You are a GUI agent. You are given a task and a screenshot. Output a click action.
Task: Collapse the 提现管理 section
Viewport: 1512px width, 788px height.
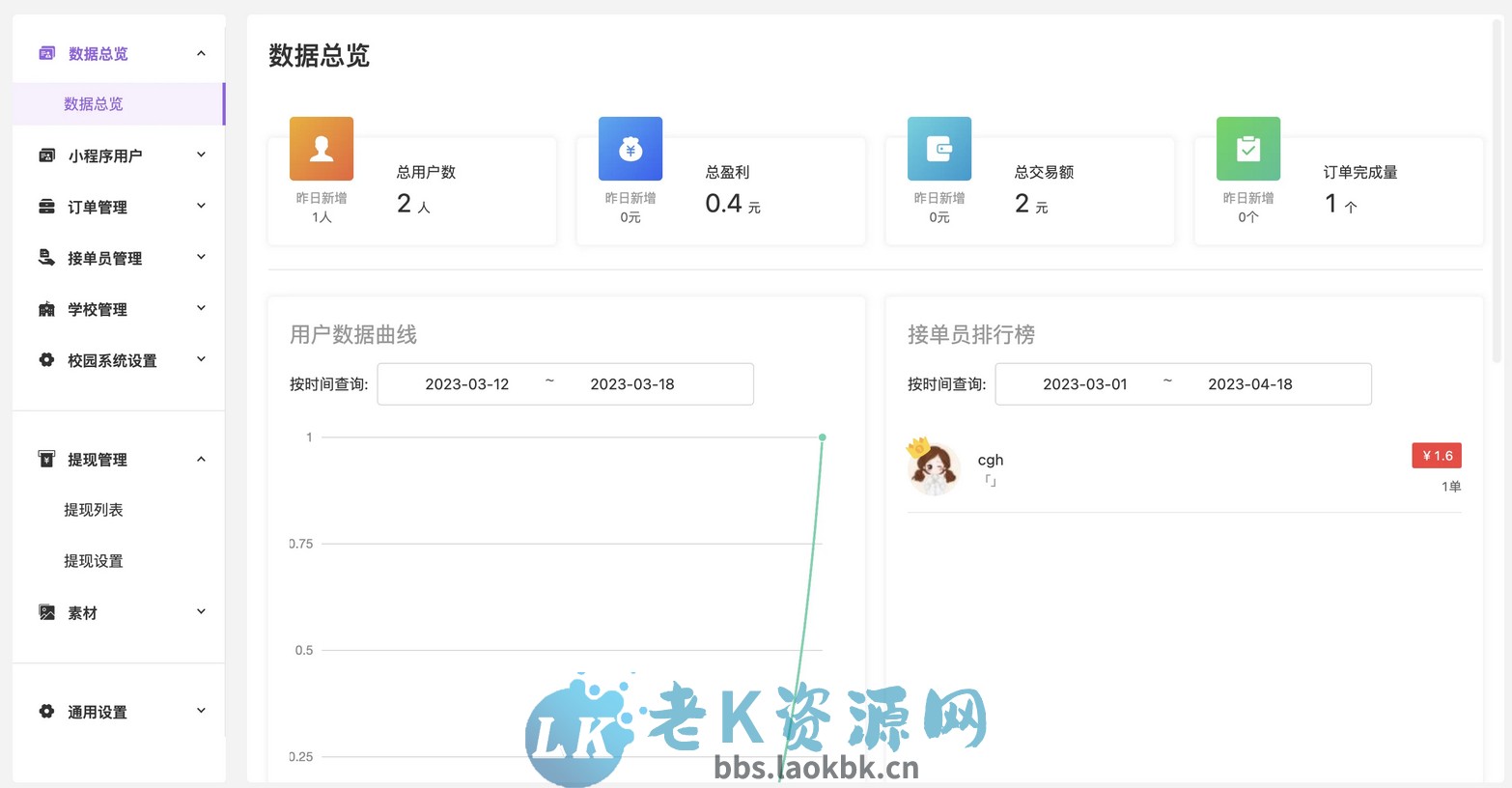[201, 459]
